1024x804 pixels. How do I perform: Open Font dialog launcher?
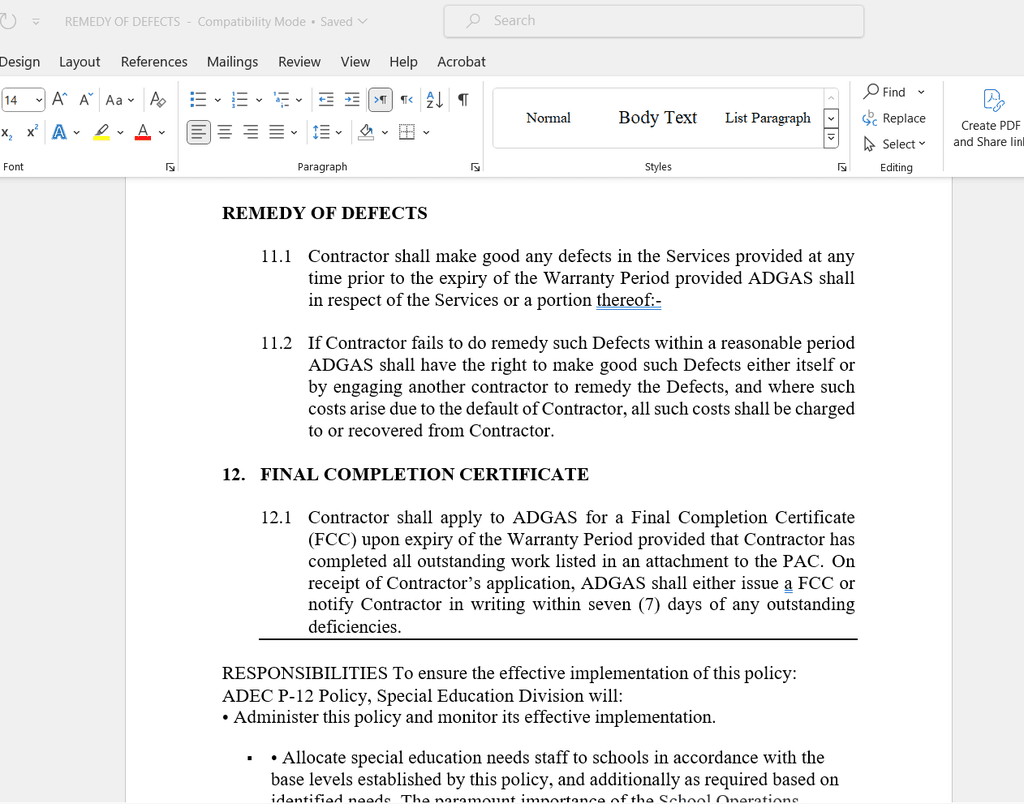point(170,167)
